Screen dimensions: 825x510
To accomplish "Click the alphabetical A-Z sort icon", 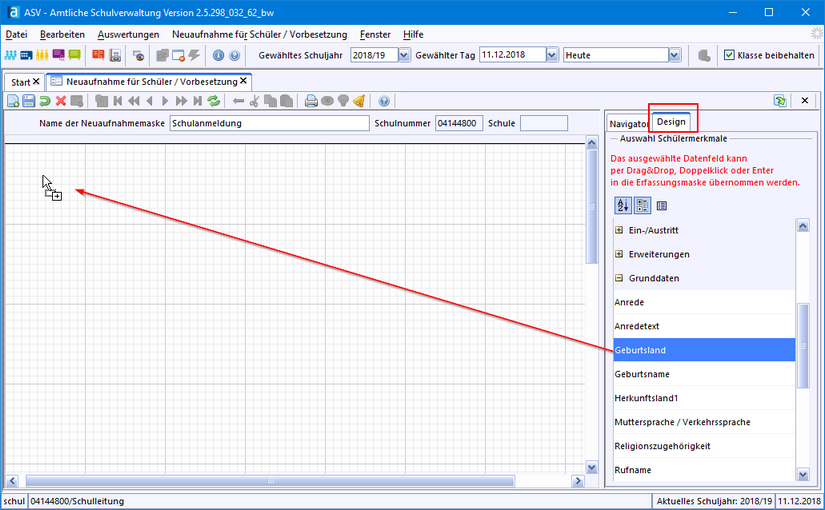I will (623, 205).
